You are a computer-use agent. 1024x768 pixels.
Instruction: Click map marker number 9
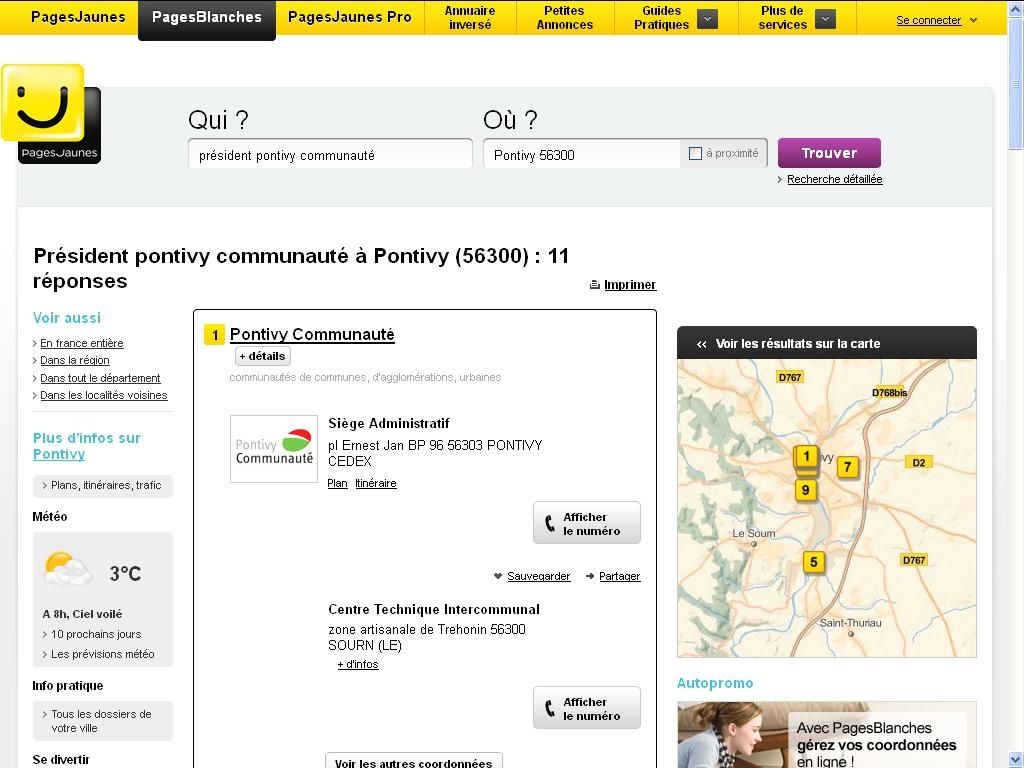pos(806,490)
